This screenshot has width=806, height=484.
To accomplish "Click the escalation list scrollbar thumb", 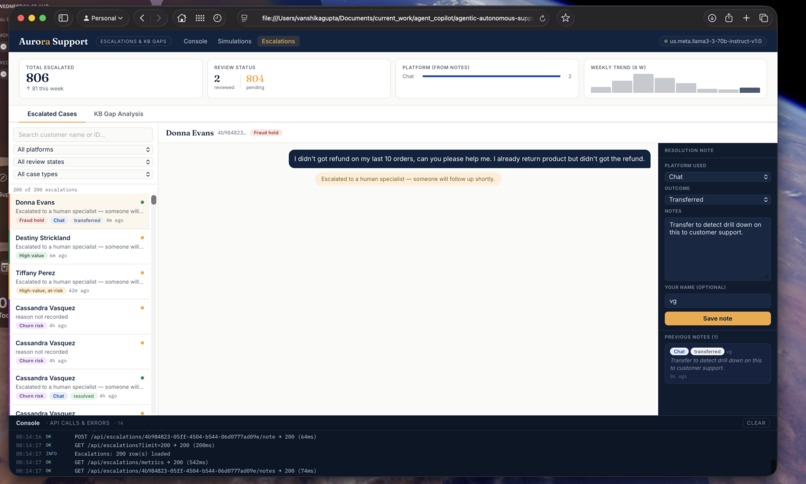I will click(x=154, y=200).
